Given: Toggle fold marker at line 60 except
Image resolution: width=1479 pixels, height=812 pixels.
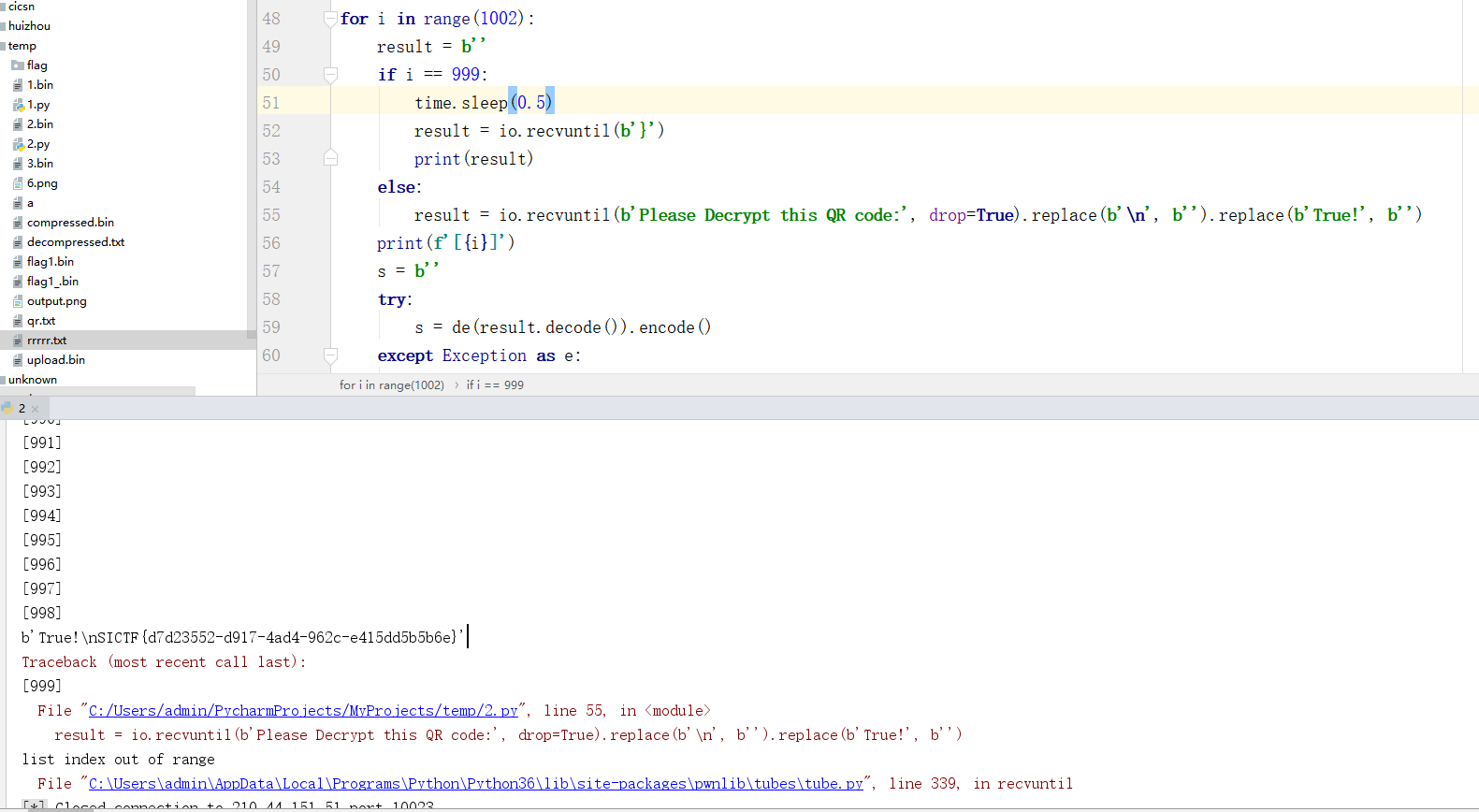Looking at the screenshot, I should [x=330, y=355].
